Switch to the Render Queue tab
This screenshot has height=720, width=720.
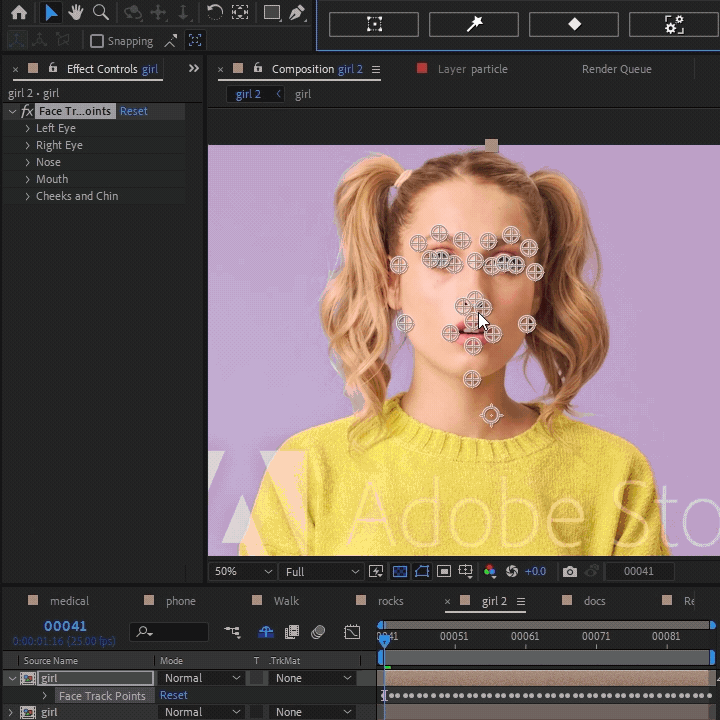pos(616,69)
